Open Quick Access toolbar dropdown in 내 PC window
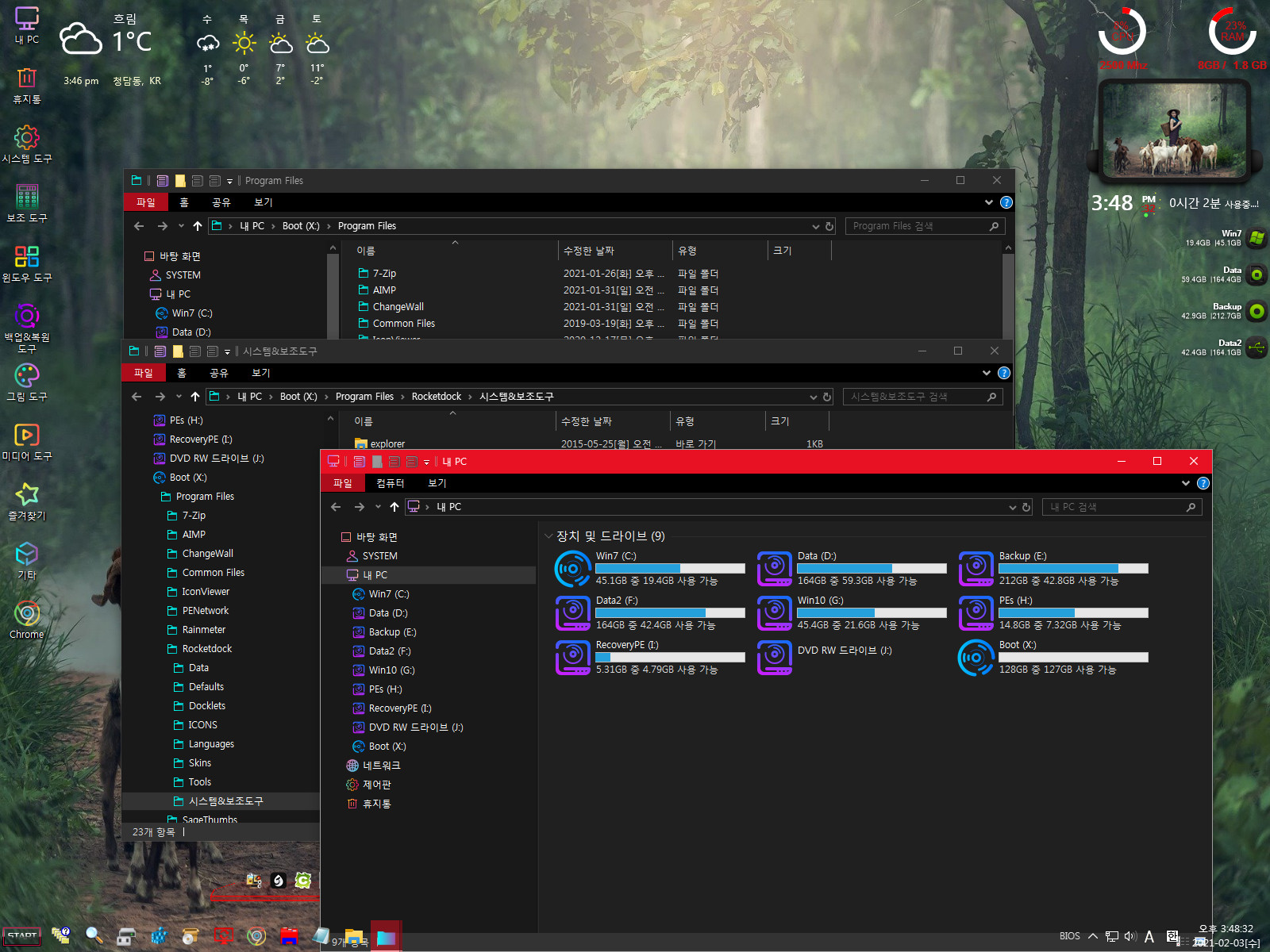 (x=426, y=462)
